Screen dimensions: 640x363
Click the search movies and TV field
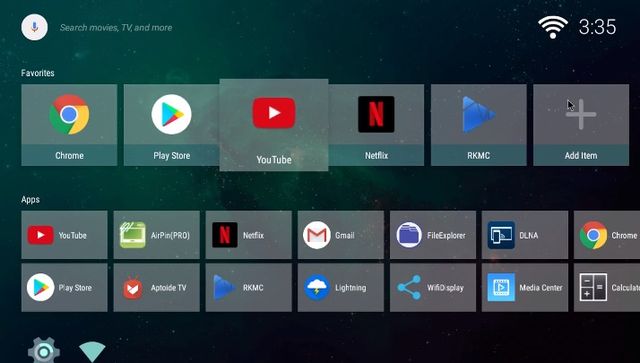coord(116,28)
